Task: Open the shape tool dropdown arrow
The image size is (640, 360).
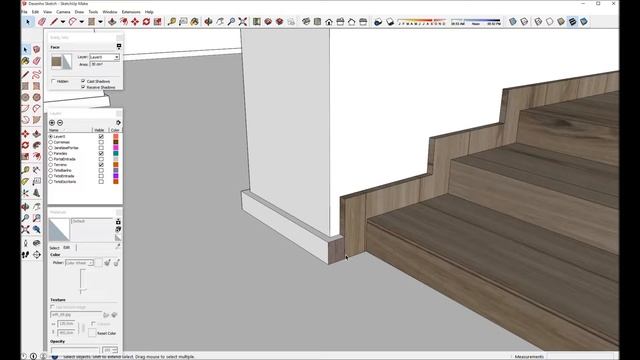Action: tap(100, 22)
